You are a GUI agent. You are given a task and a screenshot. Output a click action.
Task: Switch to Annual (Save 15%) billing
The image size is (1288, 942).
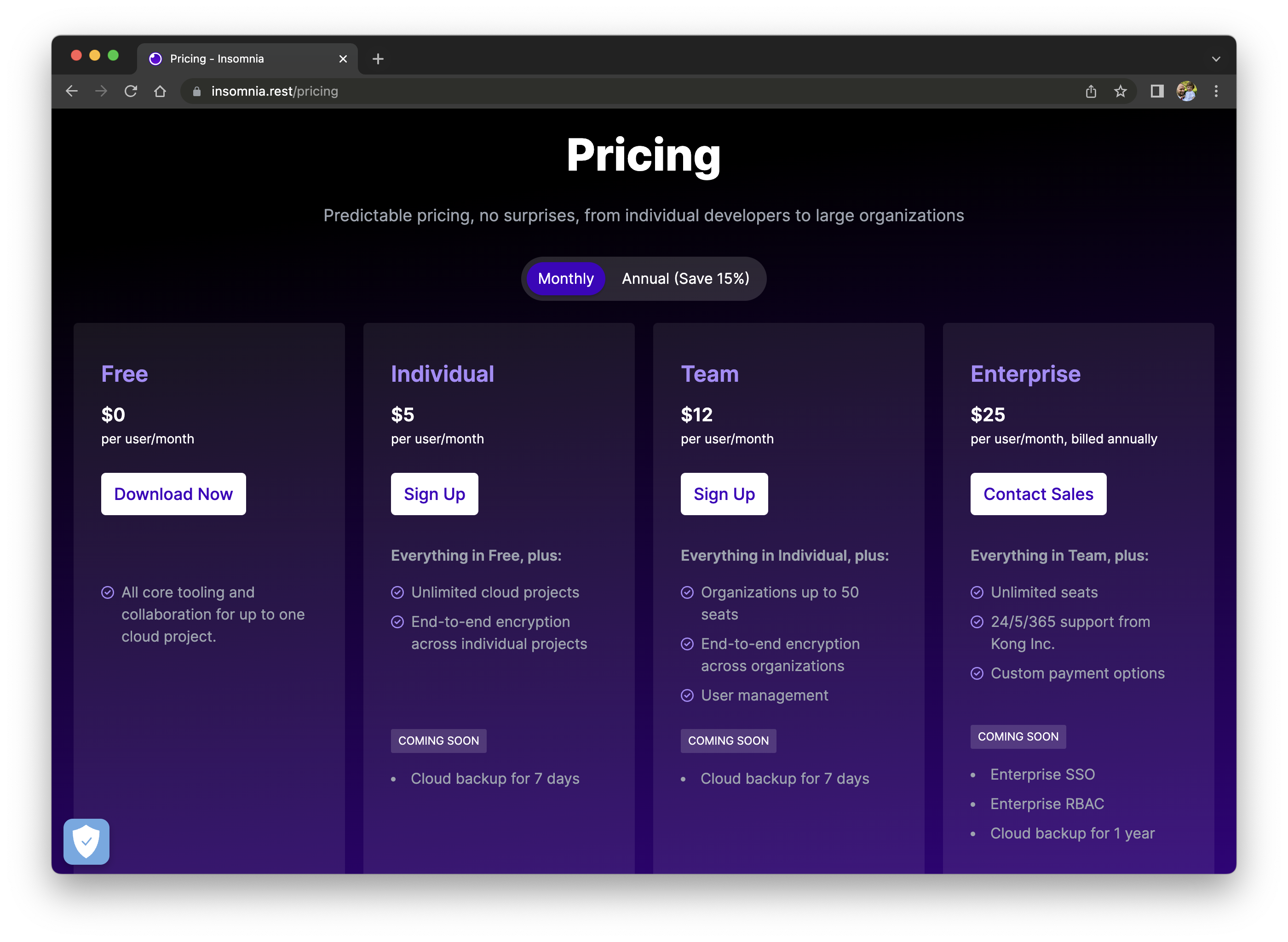[x=685, y=278]
